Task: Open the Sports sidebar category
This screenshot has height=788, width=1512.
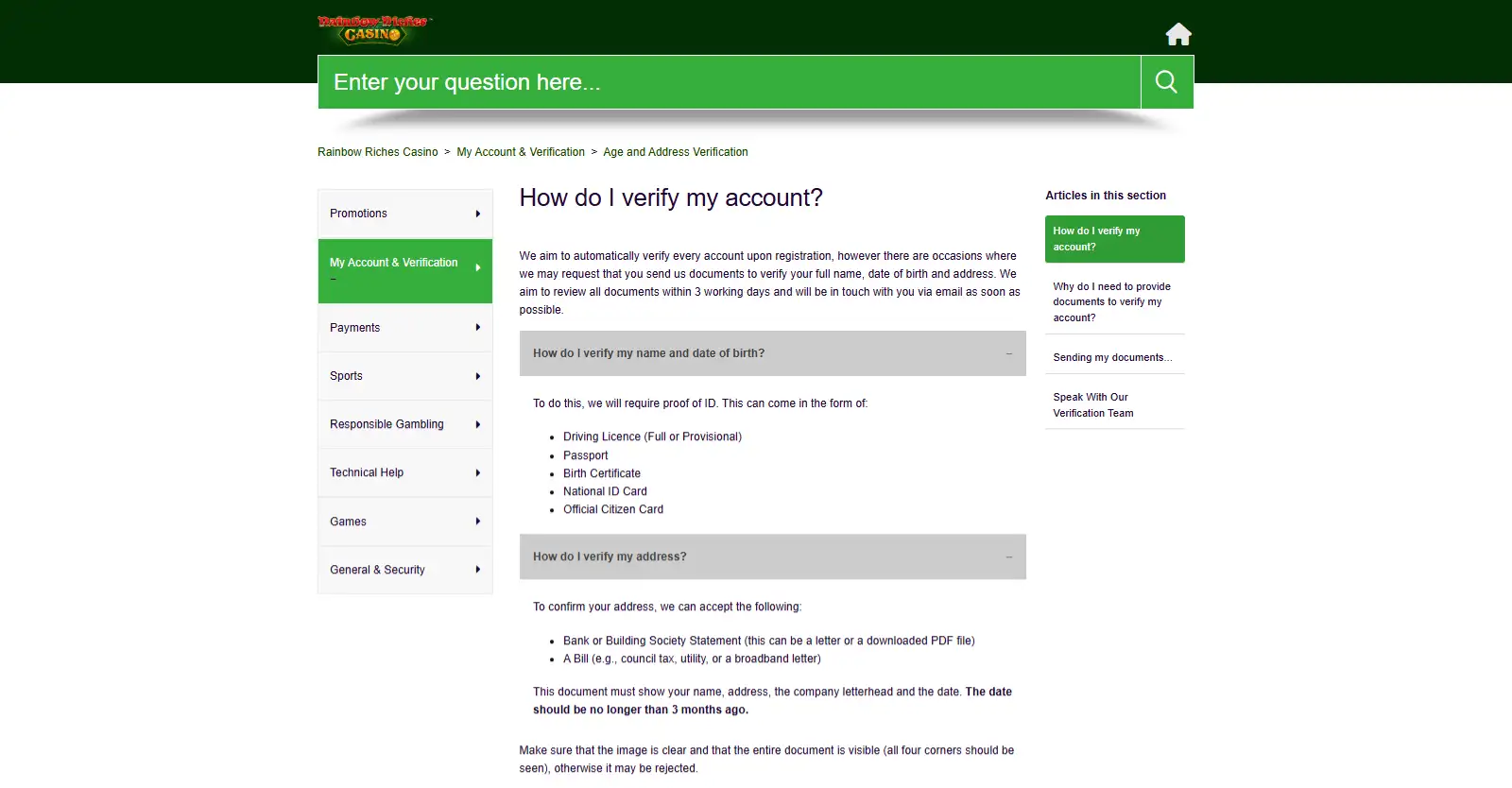Action: pos(405,376)
